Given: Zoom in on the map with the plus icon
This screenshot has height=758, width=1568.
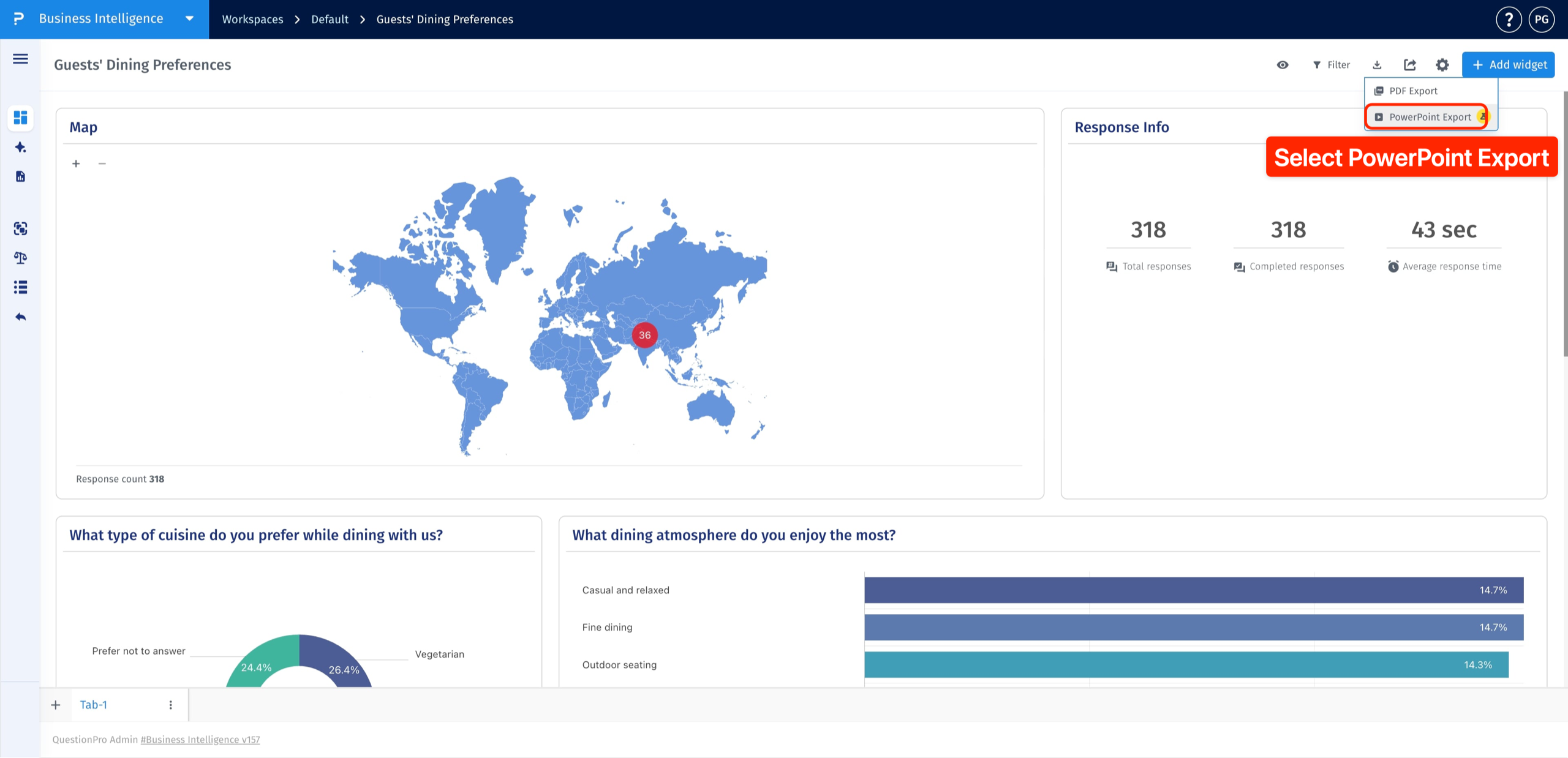Looking at the screenshot, I should click(x=76, y=163).
